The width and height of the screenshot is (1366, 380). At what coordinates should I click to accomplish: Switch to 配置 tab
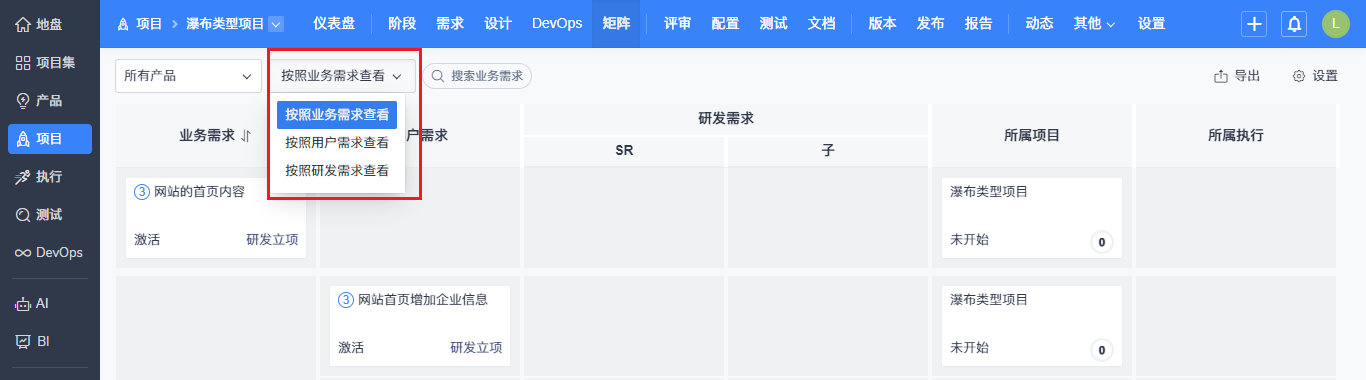coord(725,24)
